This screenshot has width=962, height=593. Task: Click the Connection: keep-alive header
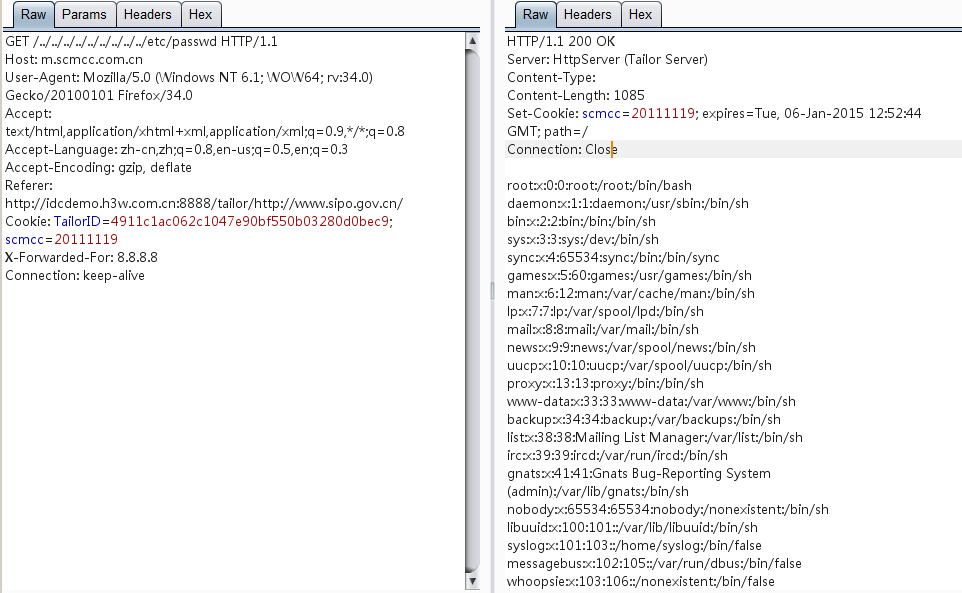(75, 275)
